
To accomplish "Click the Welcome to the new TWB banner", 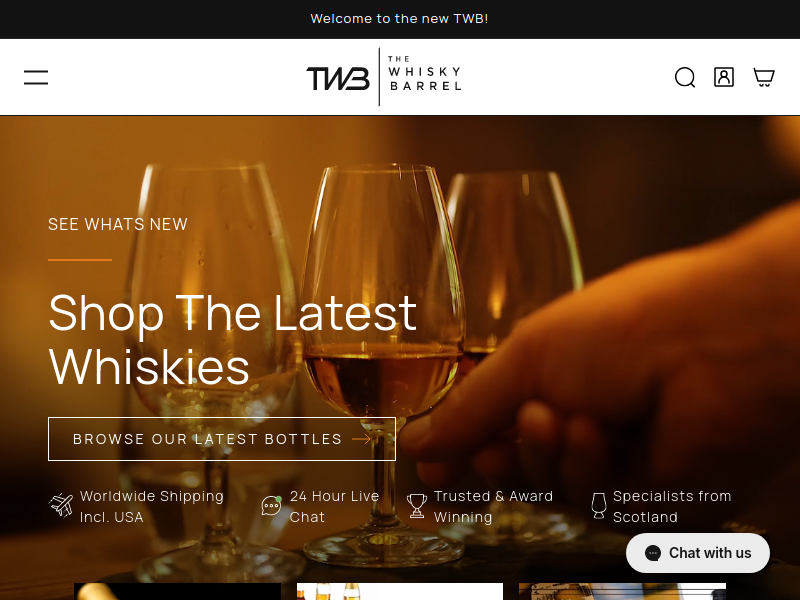I will point(399,19).
